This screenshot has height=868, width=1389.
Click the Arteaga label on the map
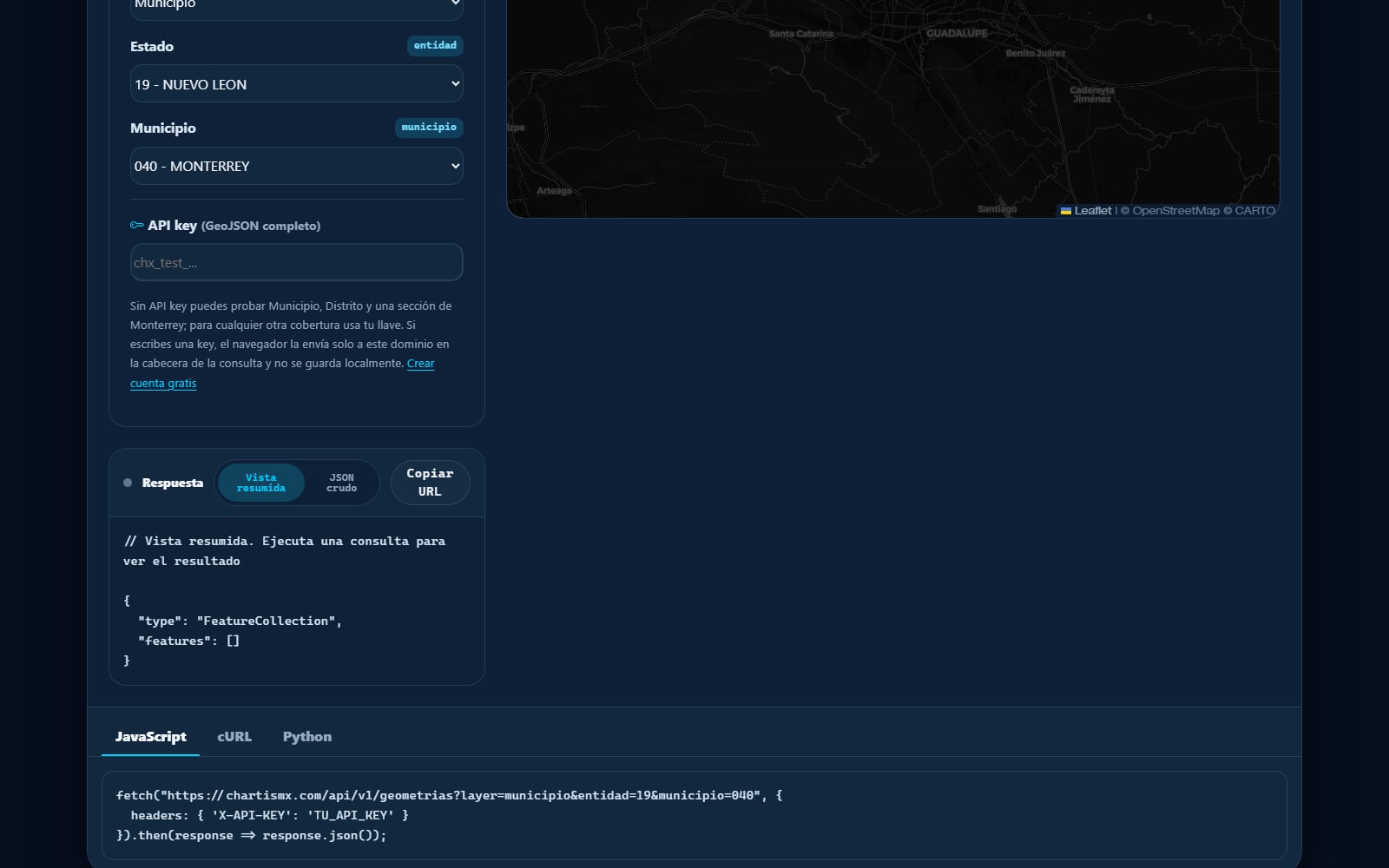(x=554, y=191)
